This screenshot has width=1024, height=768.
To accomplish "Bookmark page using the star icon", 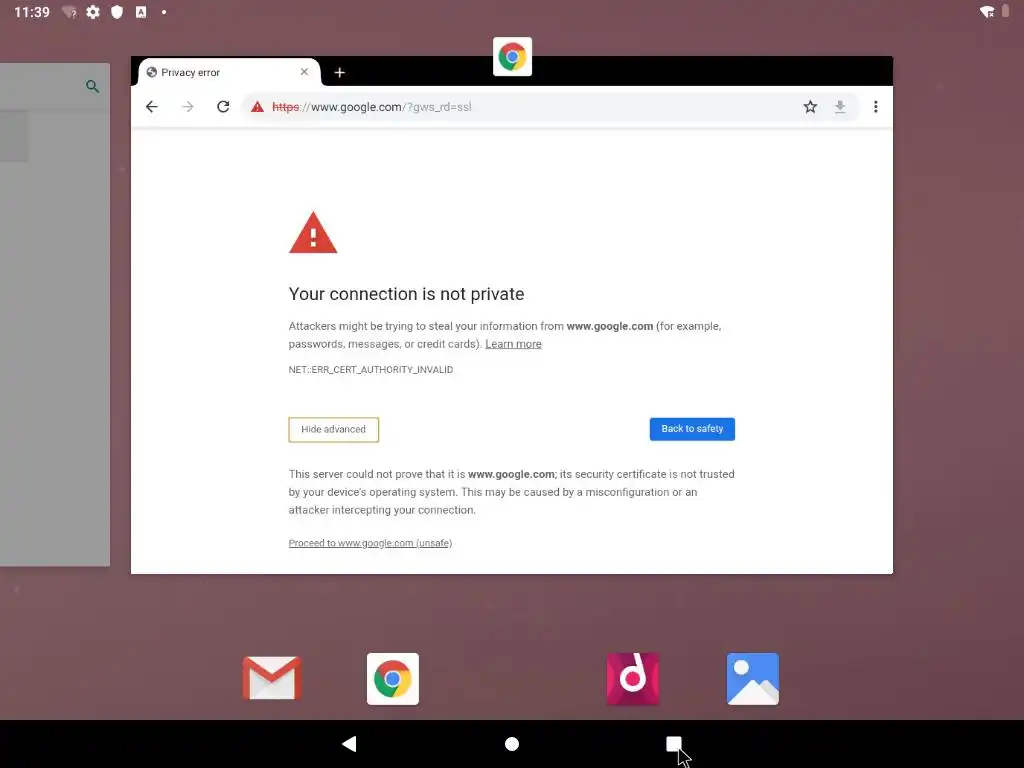I will pyautogui.click(x=810, y=106).
